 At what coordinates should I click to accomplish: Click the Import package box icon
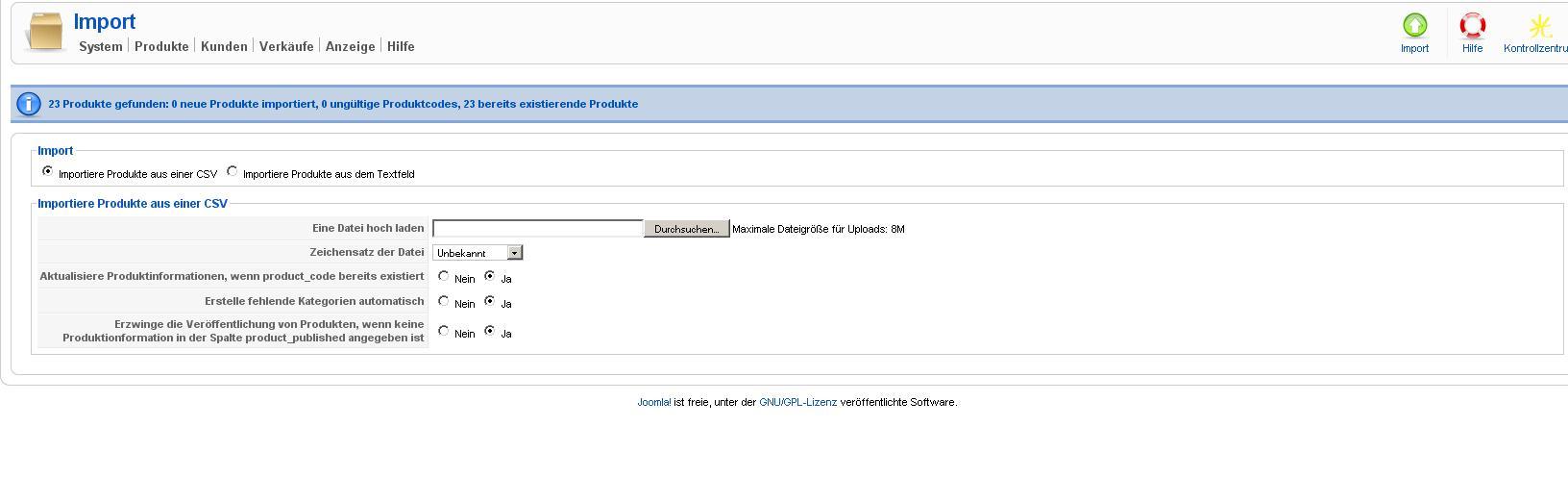(x=44, y=32)
